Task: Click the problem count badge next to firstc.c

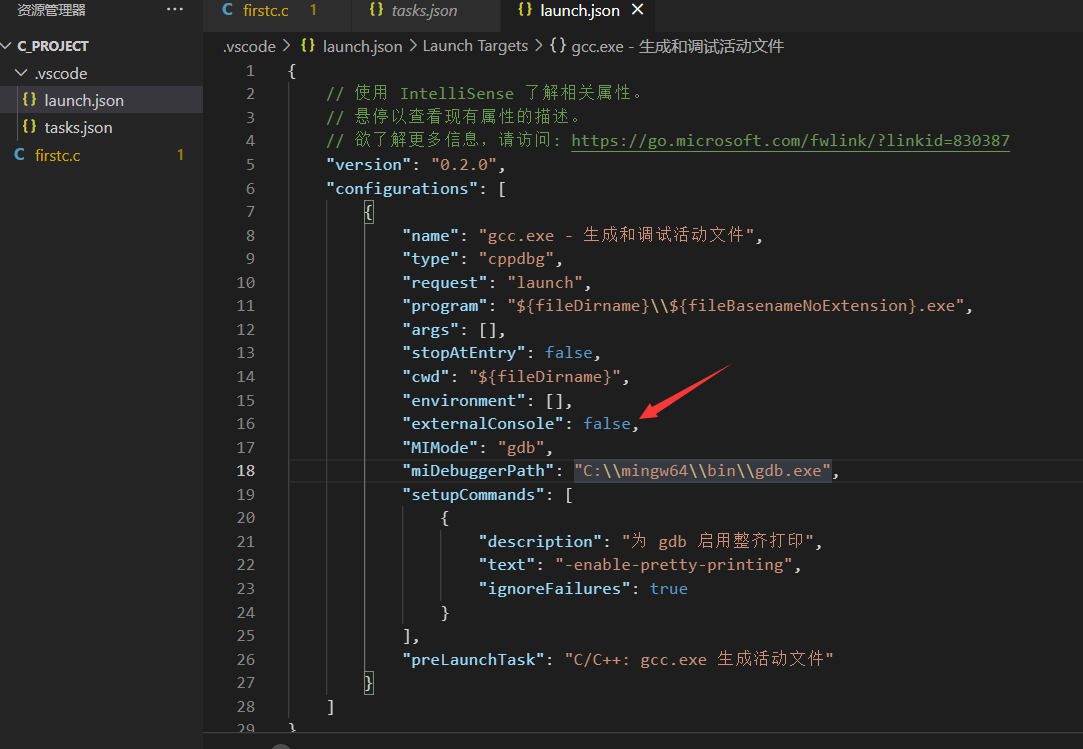Action: [180, 155]
